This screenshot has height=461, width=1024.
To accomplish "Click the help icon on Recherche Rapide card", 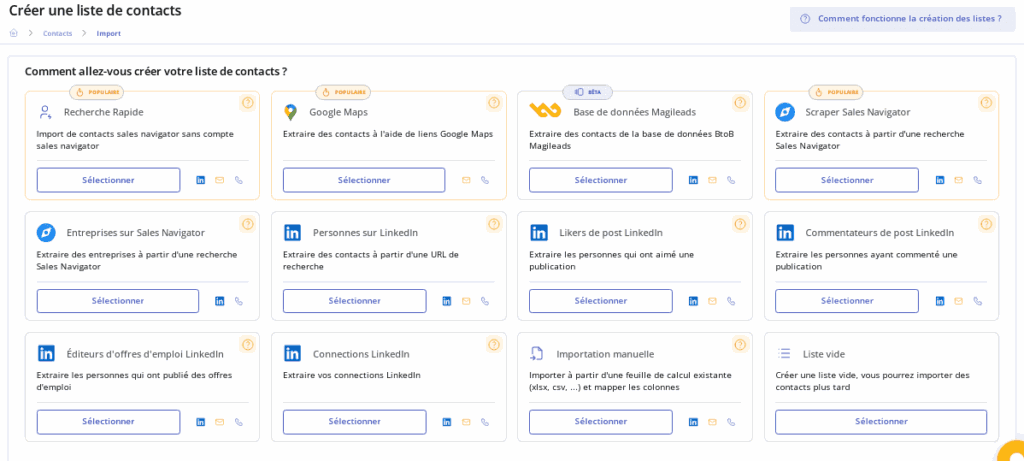I will click(247, 103).
